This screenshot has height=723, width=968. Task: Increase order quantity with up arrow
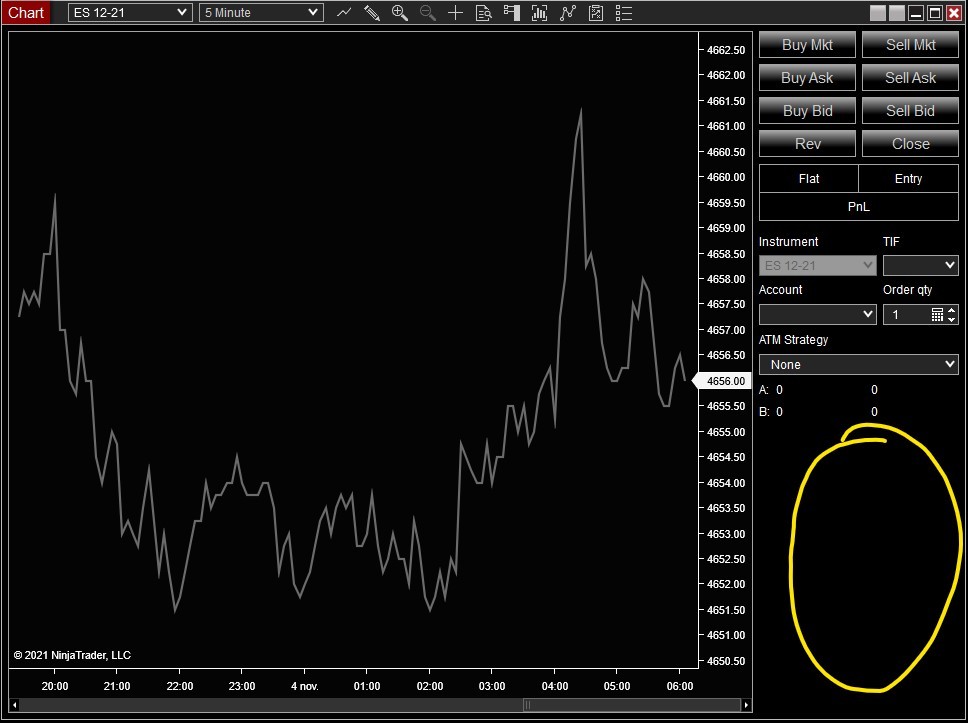pyautogui.click(x=952, y=310)
